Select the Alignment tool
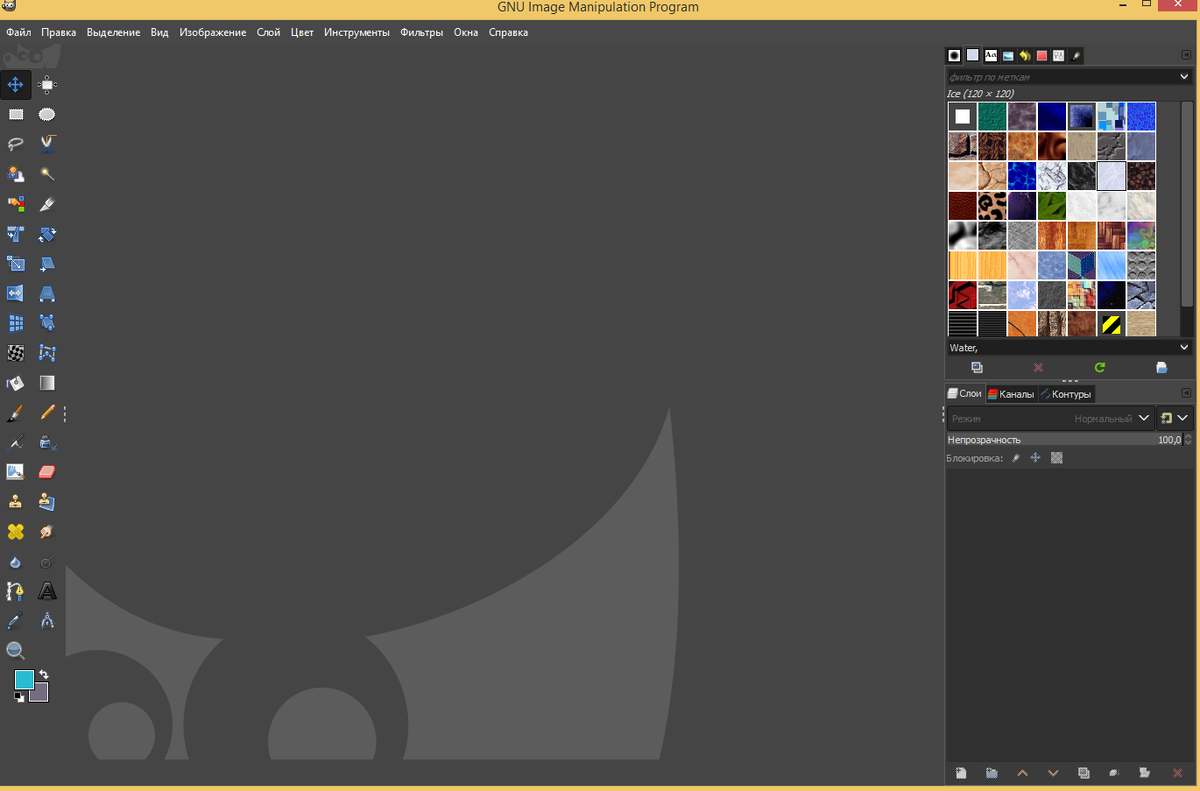 point(47,85)
